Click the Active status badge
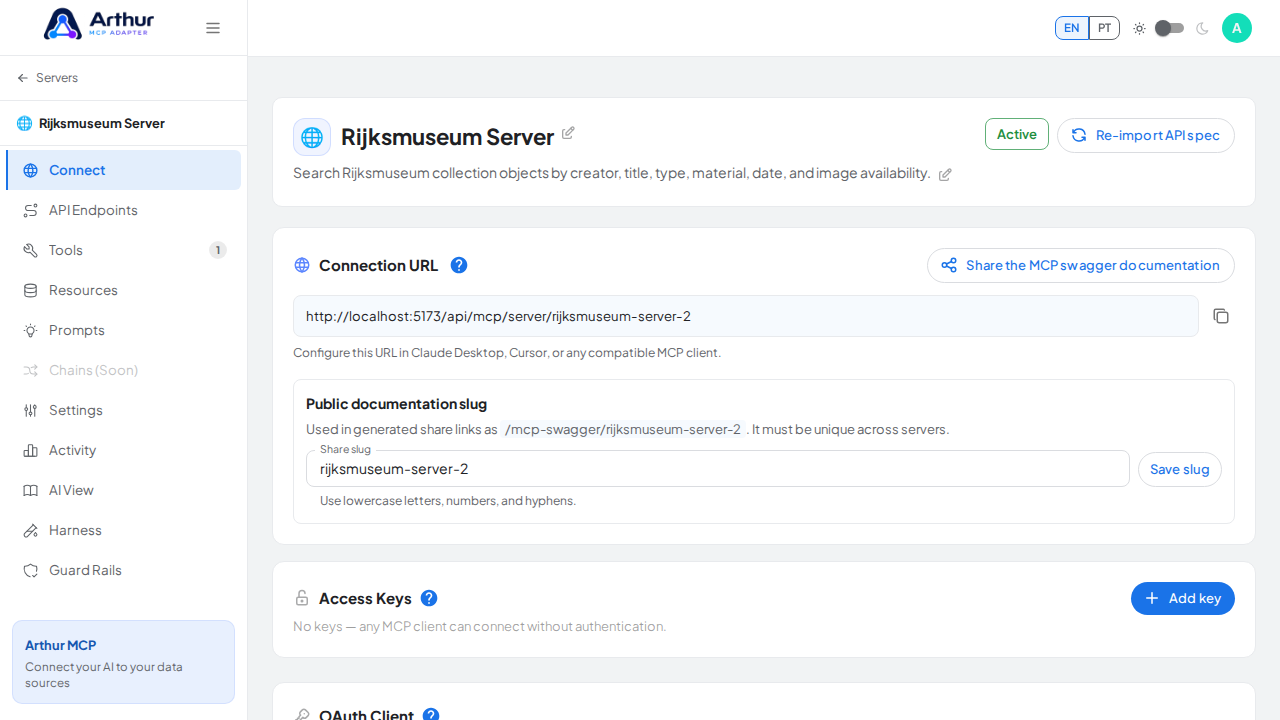Viewport: 1280px width, 720px height. 1017,134
